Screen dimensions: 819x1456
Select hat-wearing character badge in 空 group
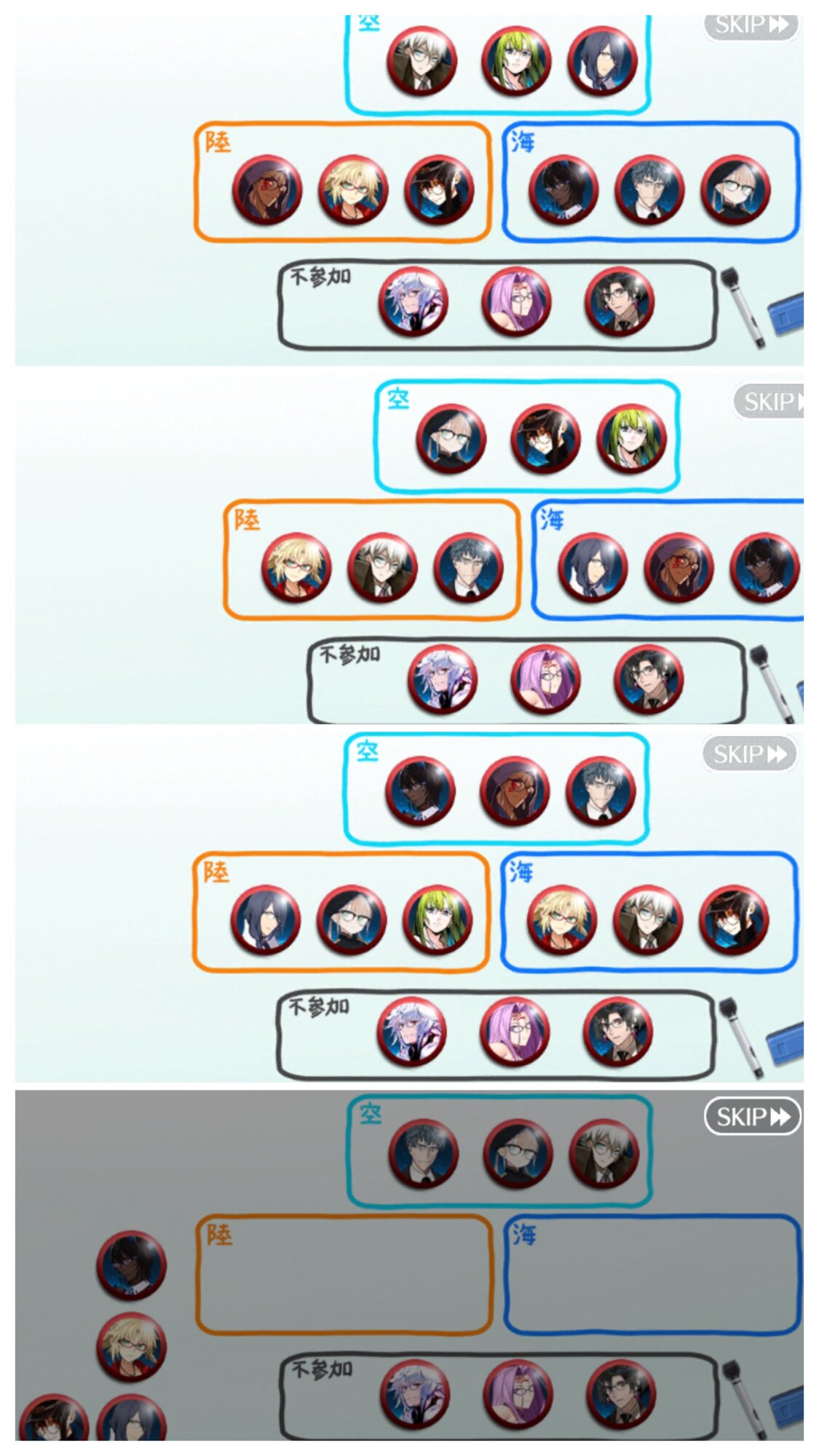545,439
